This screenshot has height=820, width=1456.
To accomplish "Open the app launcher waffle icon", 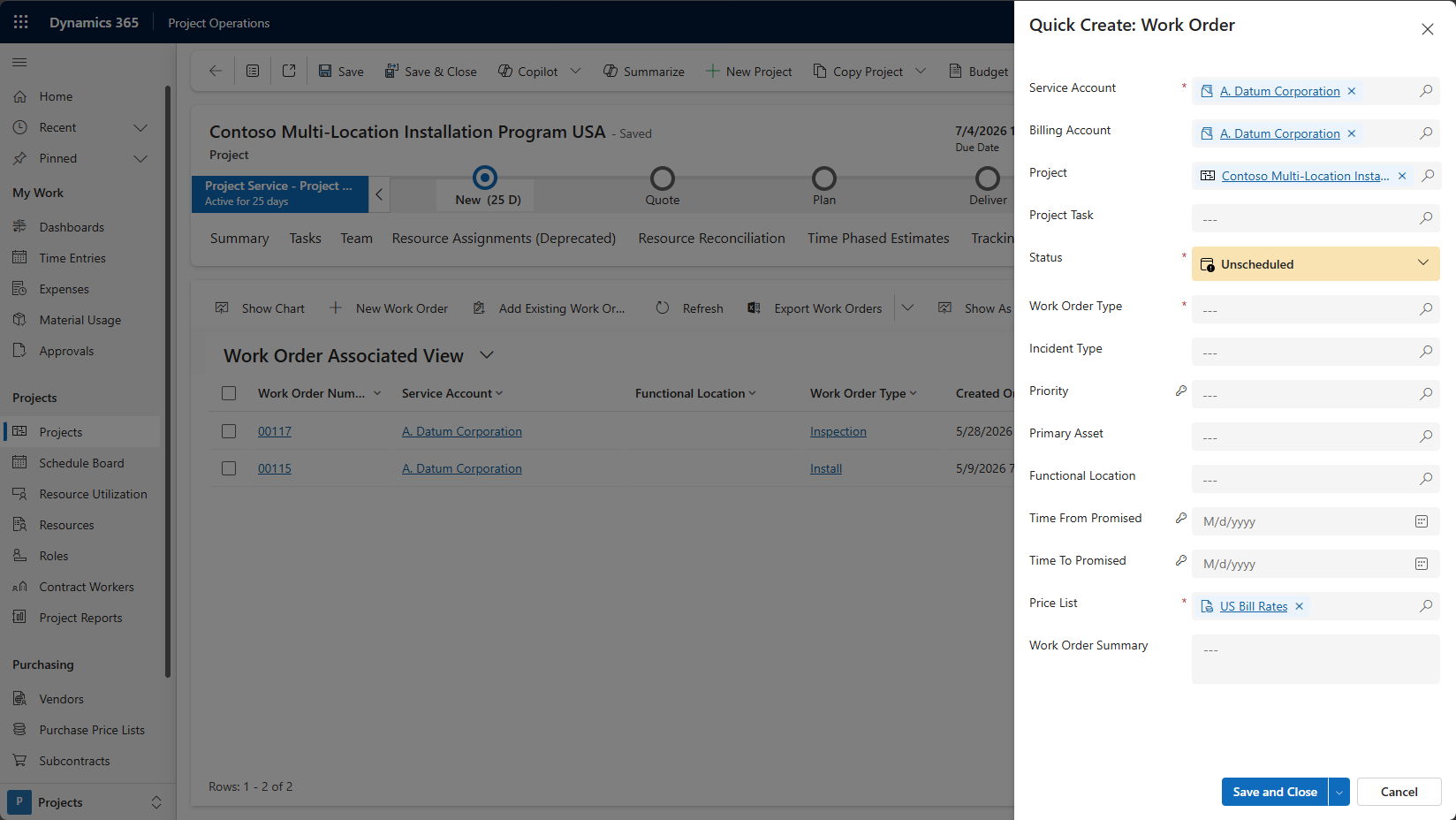I will click(x=21, y=22).
